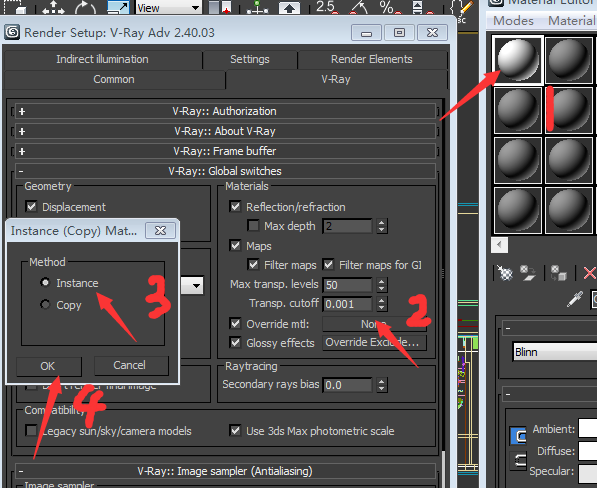Disable the Displacement checkbox
The image size is (597, 488).
pyautogui.click(x=31, y=207)
